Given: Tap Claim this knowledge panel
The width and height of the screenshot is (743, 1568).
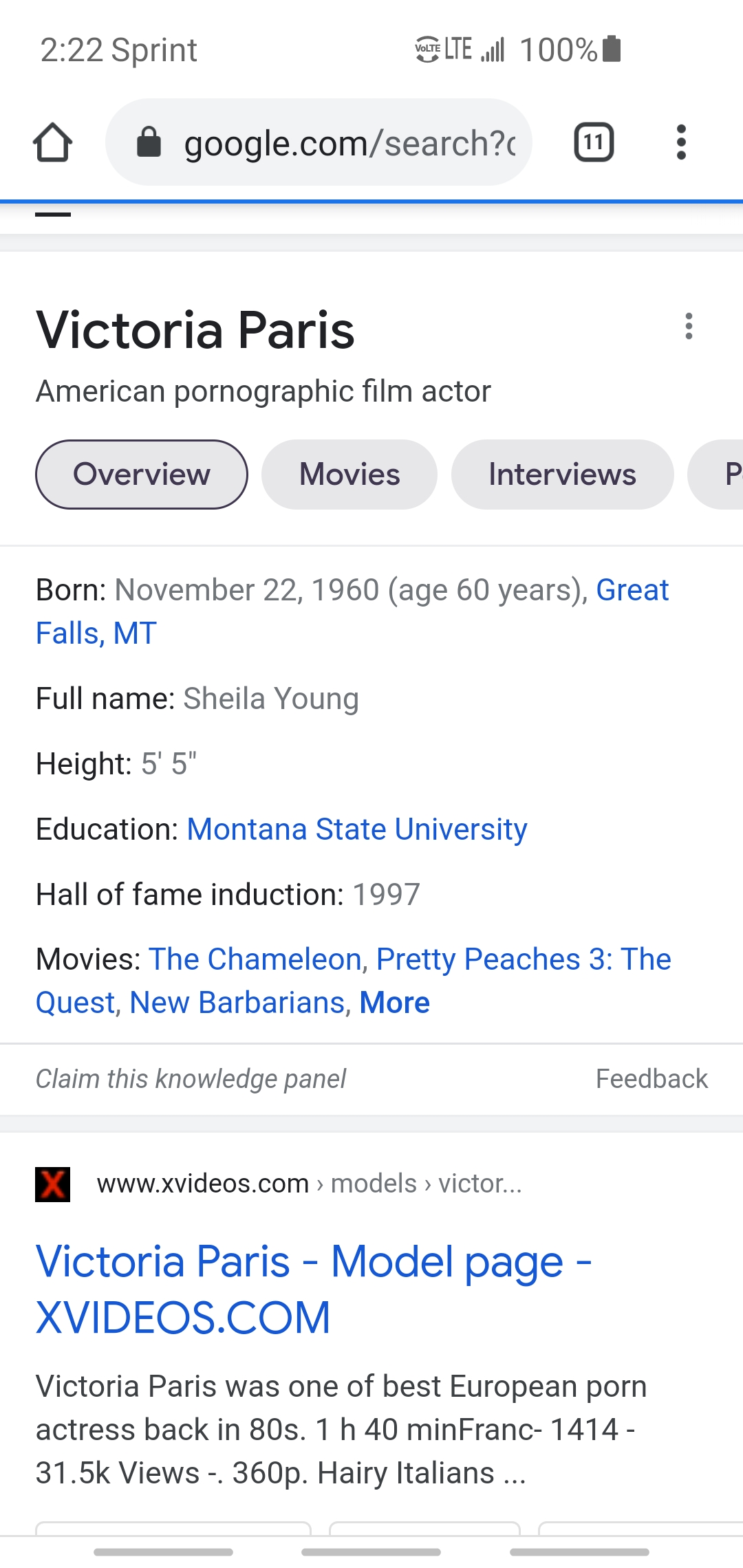Looking at the screenshot, I should (x=191, y=1079).
